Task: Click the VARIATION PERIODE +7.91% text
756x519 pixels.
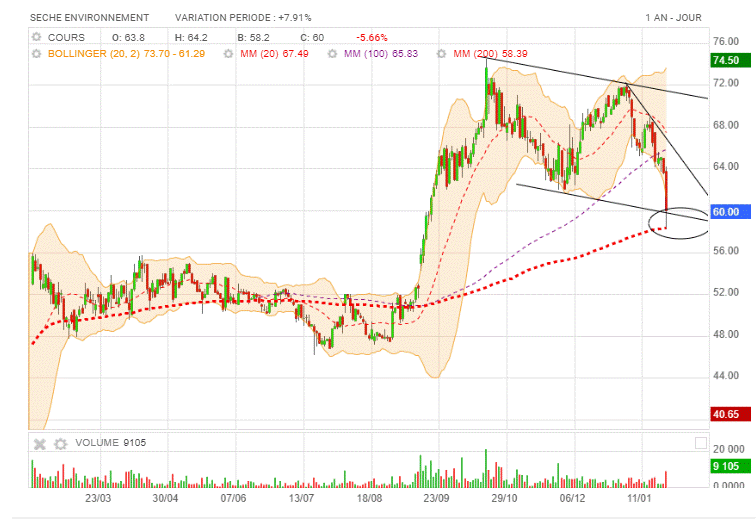Action: (x=243, y=18)
